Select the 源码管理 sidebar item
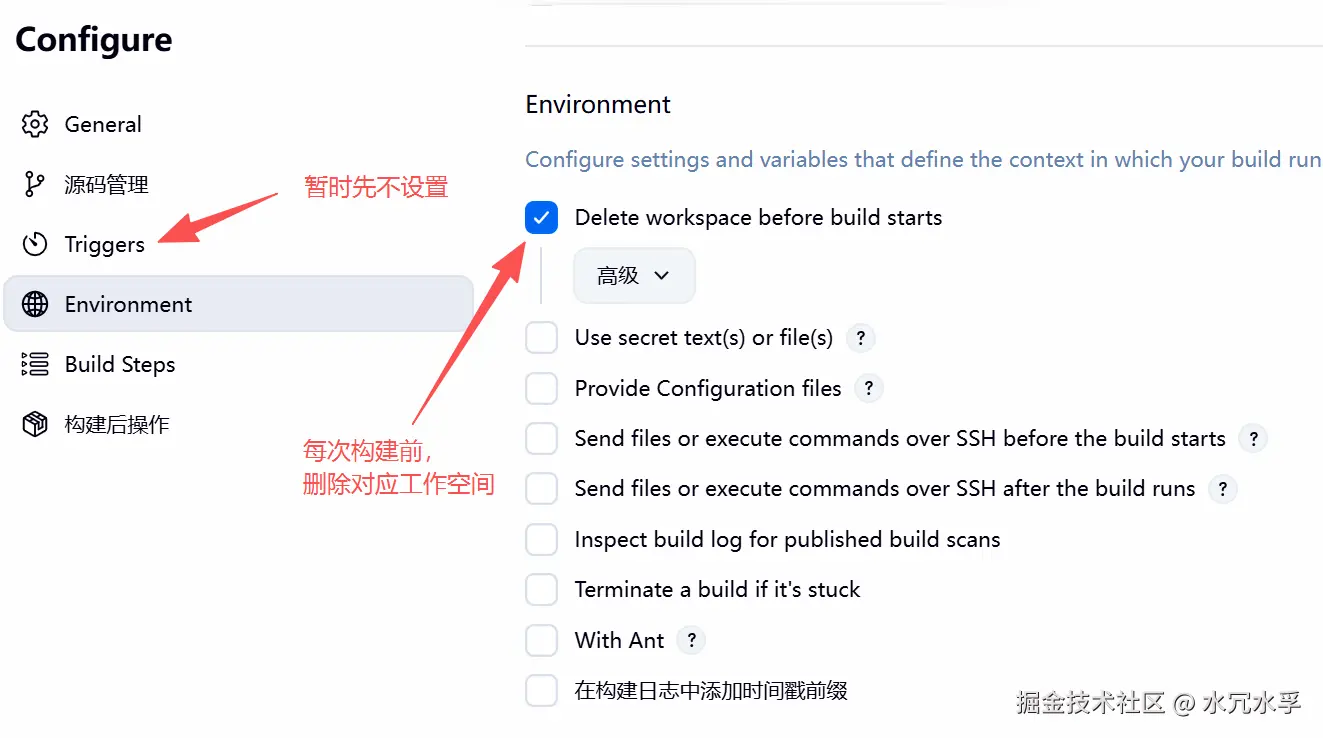 tap(106, 185)
